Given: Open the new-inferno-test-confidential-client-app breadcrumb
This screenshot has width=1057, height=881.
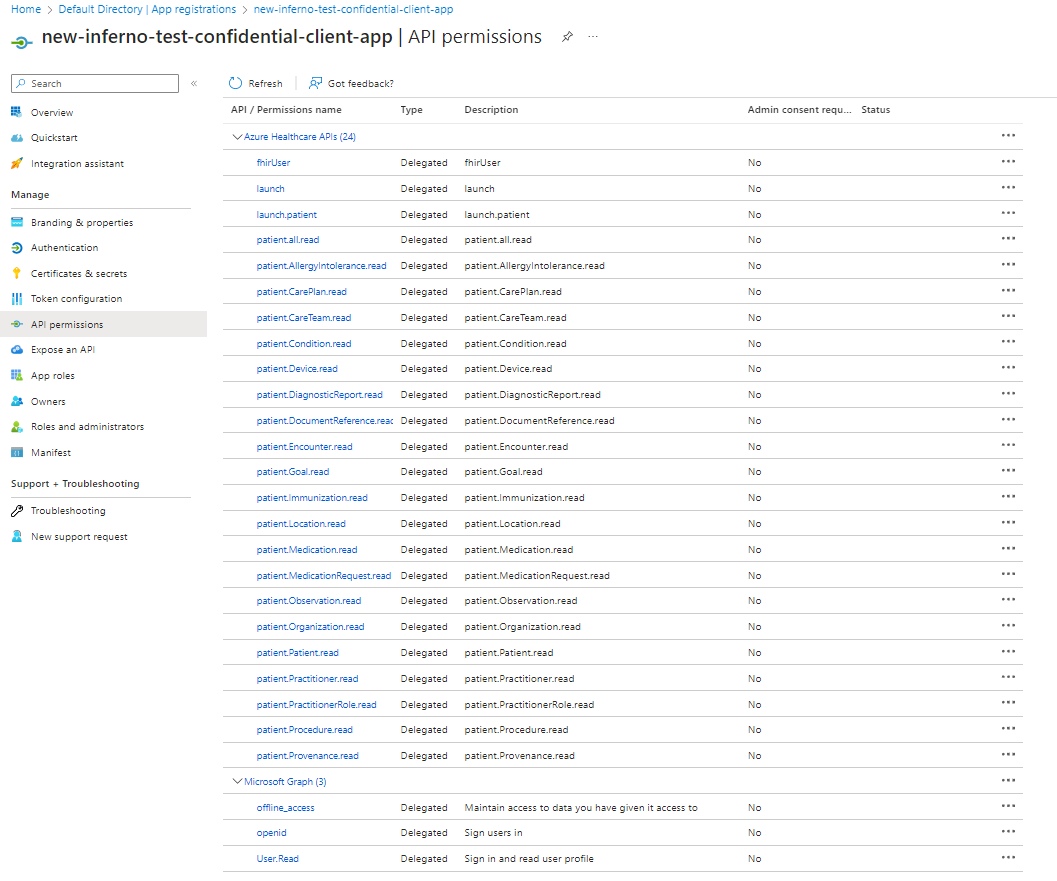Looking at the screenshot, I should coord(353,9).
